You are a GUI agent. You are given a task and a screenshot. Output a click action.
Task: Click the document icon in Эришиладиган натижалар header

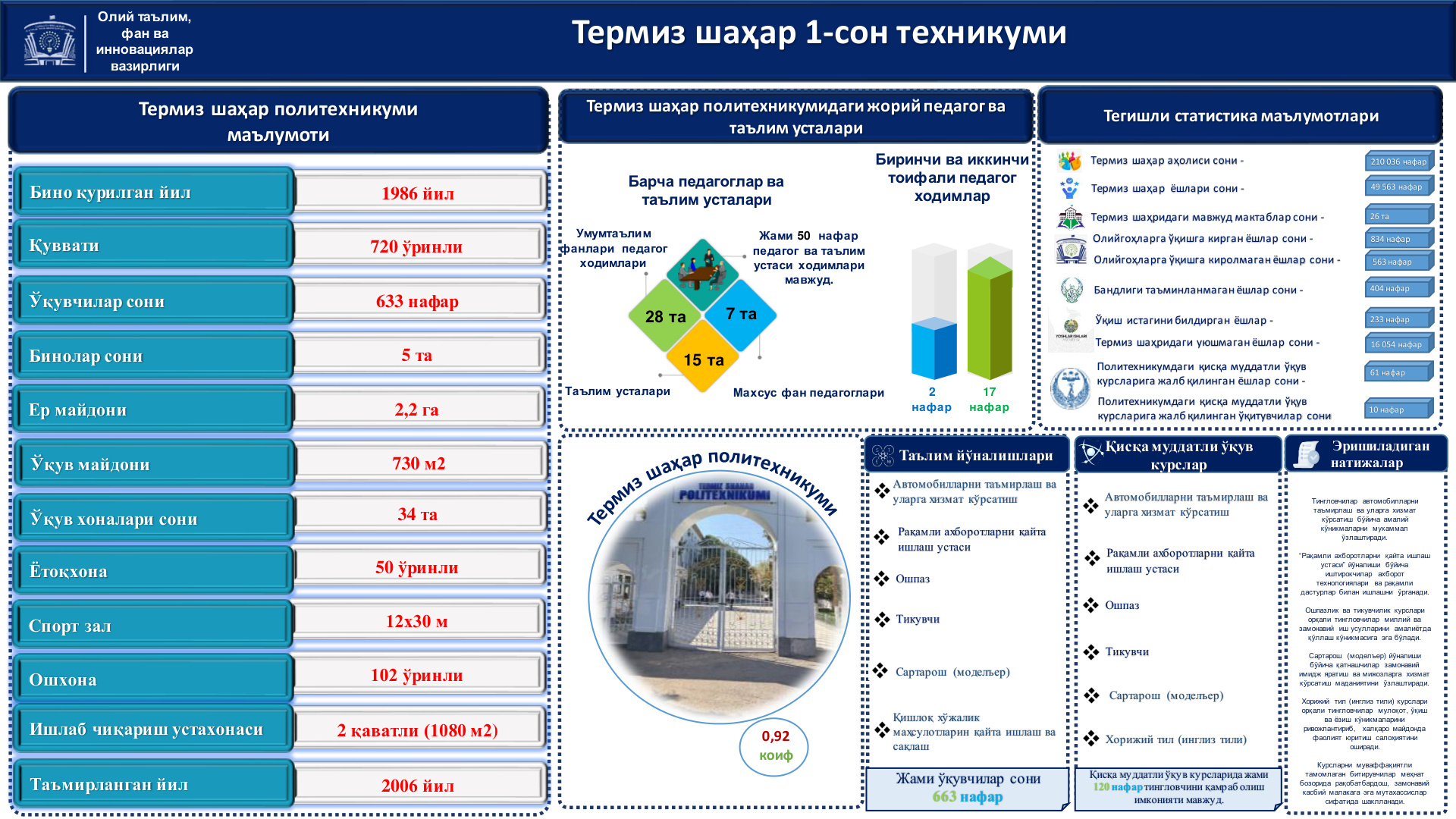[1307, 454]
